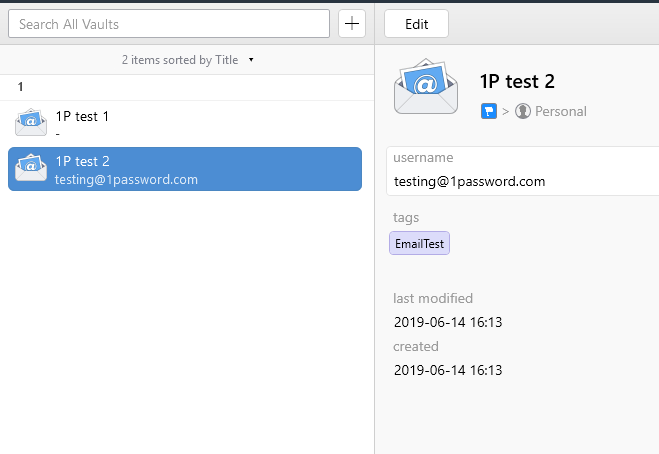Open the sort order dropdown arrow
Screen dimensions: 659x454
click(x=251, y=60)
